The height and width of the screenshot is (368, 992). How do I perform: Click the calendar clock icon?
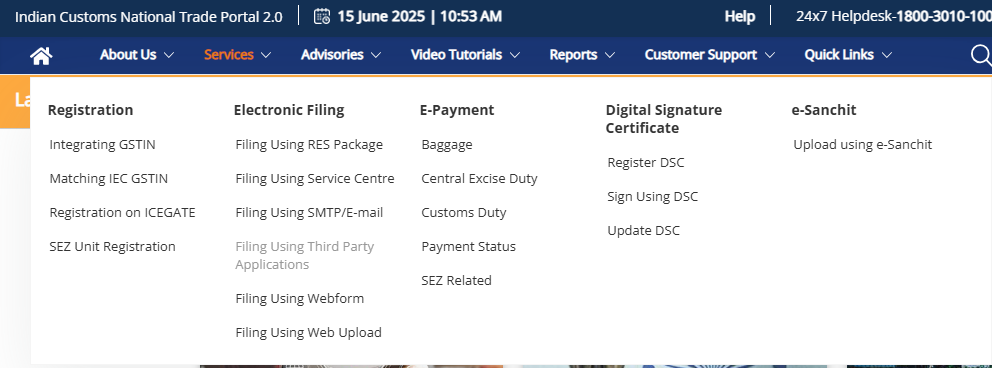(x=322, y=16)
